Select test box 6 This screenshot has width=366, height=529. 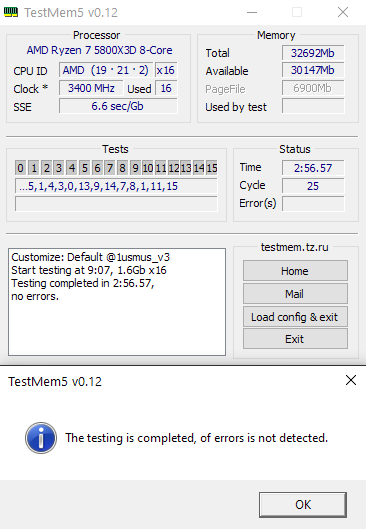[97, 168]
